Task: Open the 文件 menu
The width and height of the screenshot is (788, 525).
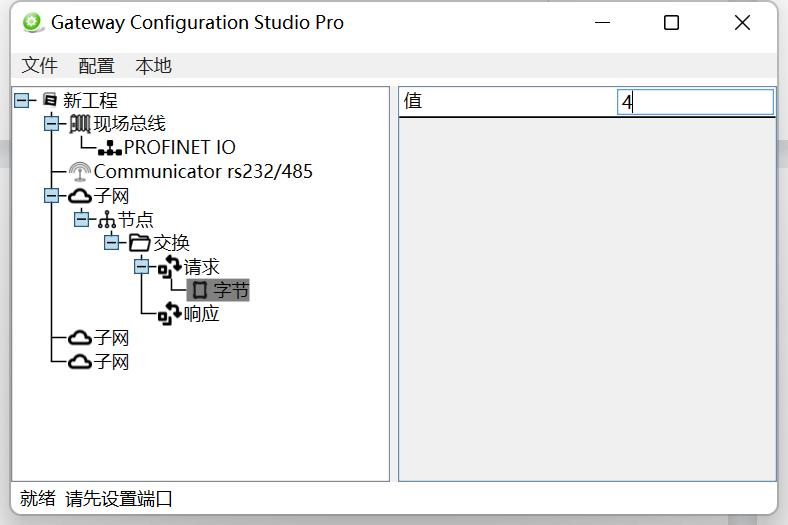Action: pyautogui.click(x=40, y=66)
